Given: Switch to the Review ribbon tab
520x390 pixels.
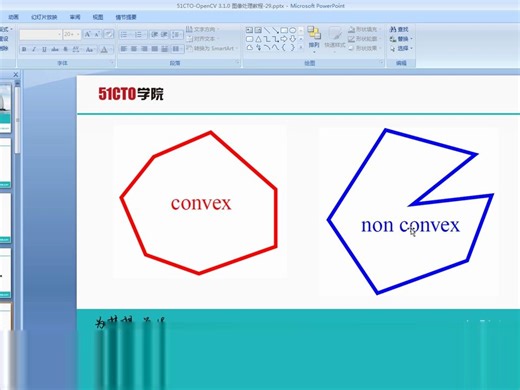Looking at the screenshot, I should (75, 17).
